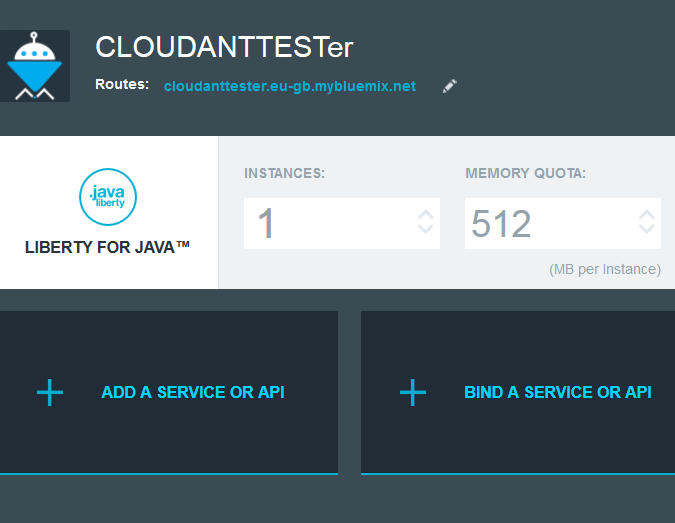Click the Java Liberty circular logo
Viewport: 675px width, 523px height.
pos(108,197)
